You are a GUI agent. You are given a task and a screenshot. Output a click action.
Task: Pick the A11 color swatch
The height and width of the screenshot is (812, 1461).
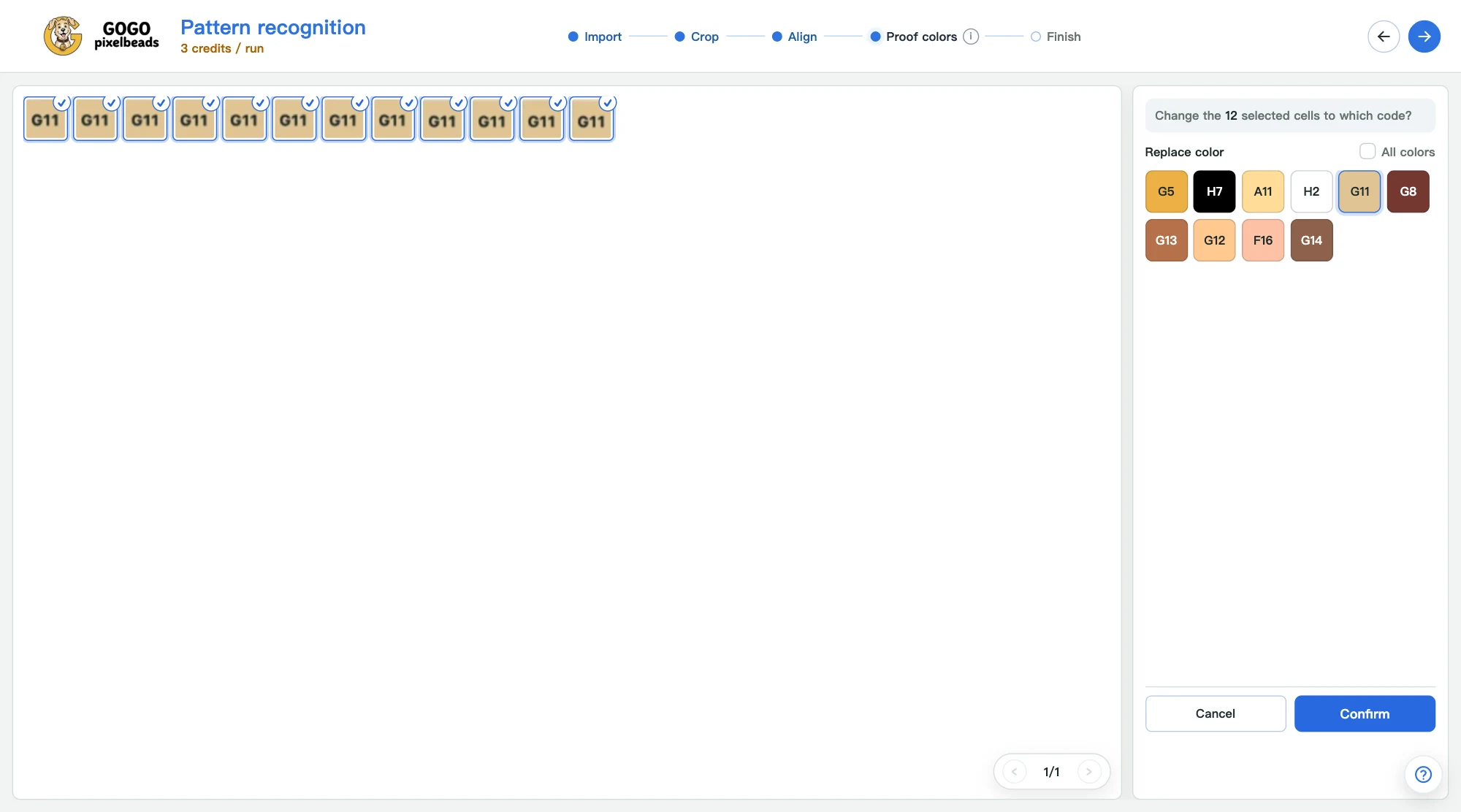1263,191
